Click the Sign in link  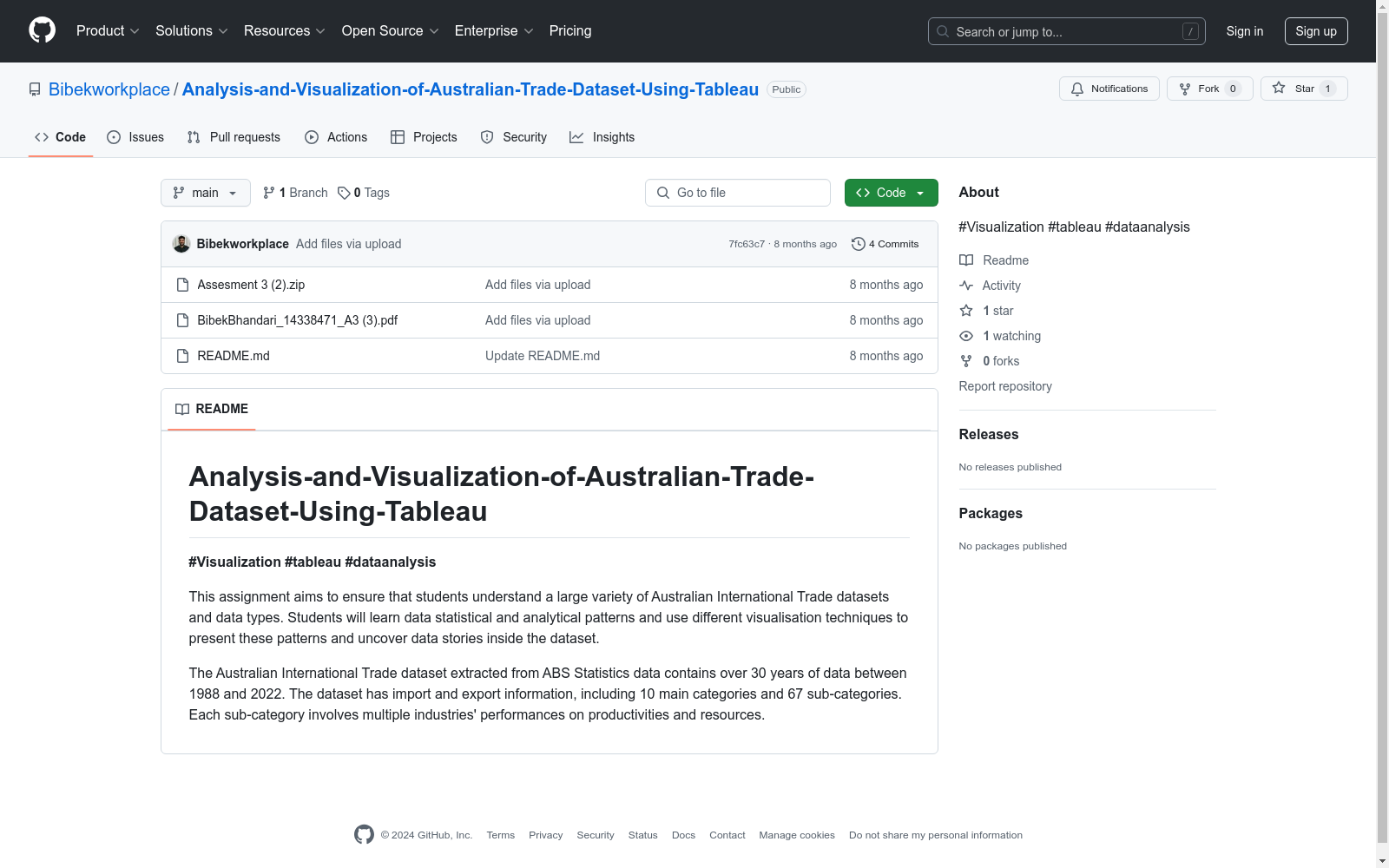pos(1245,31)
